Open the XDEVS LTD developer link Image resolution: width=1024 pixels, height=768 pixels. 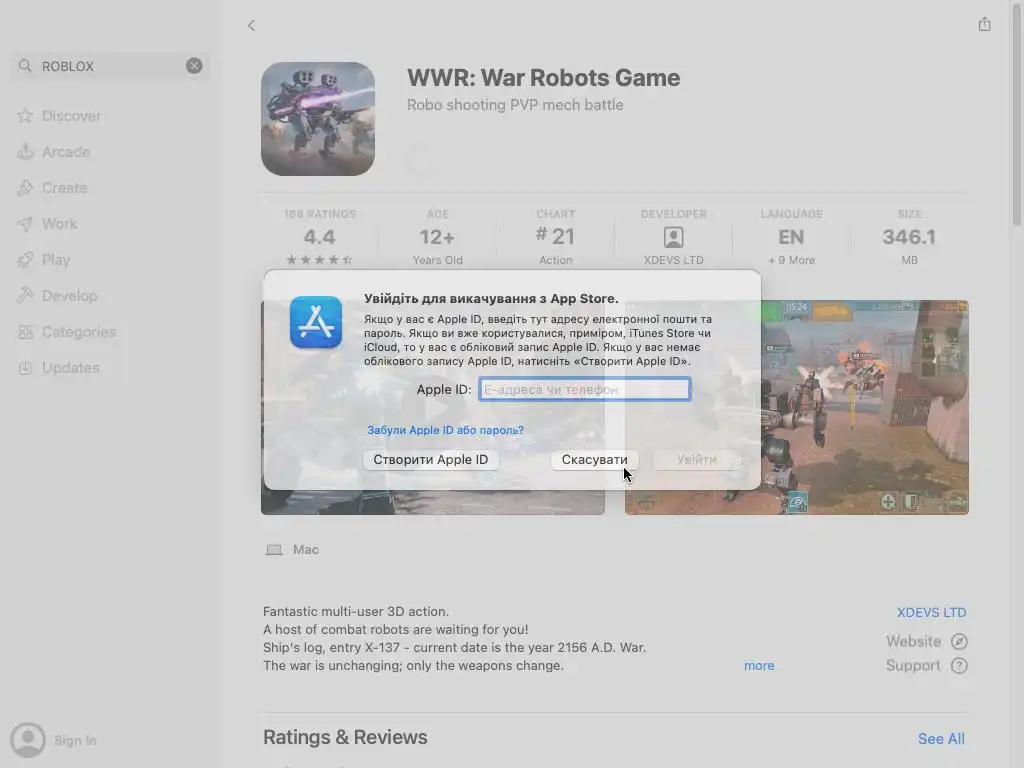(931, 613)
